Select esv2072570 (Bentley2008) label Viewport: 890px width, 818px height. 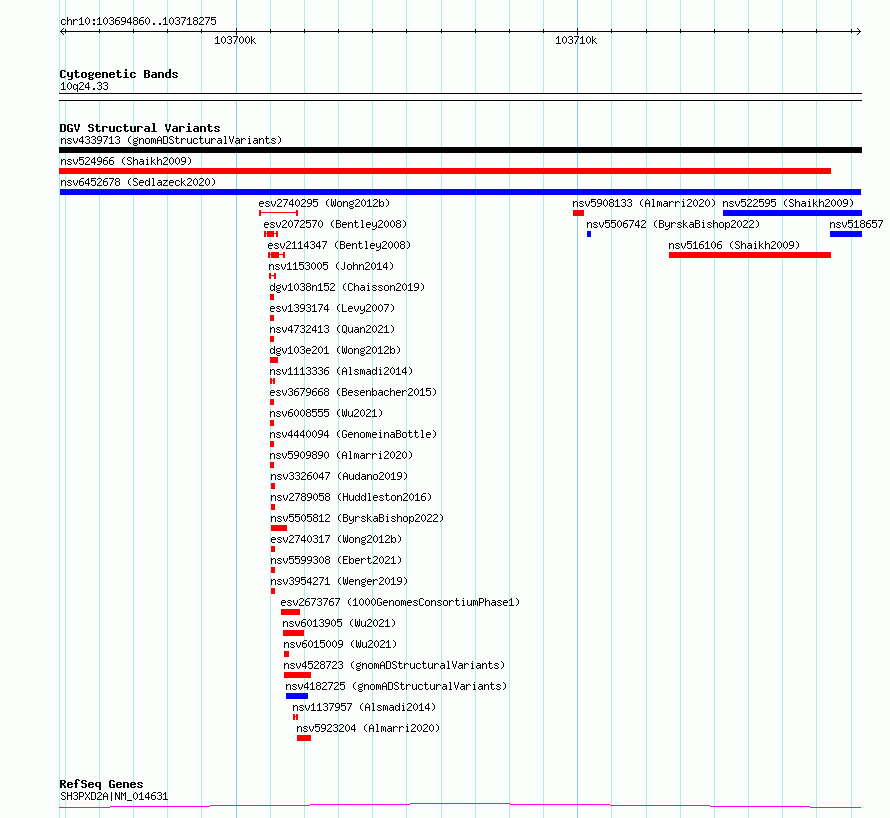tap(335, 224)
